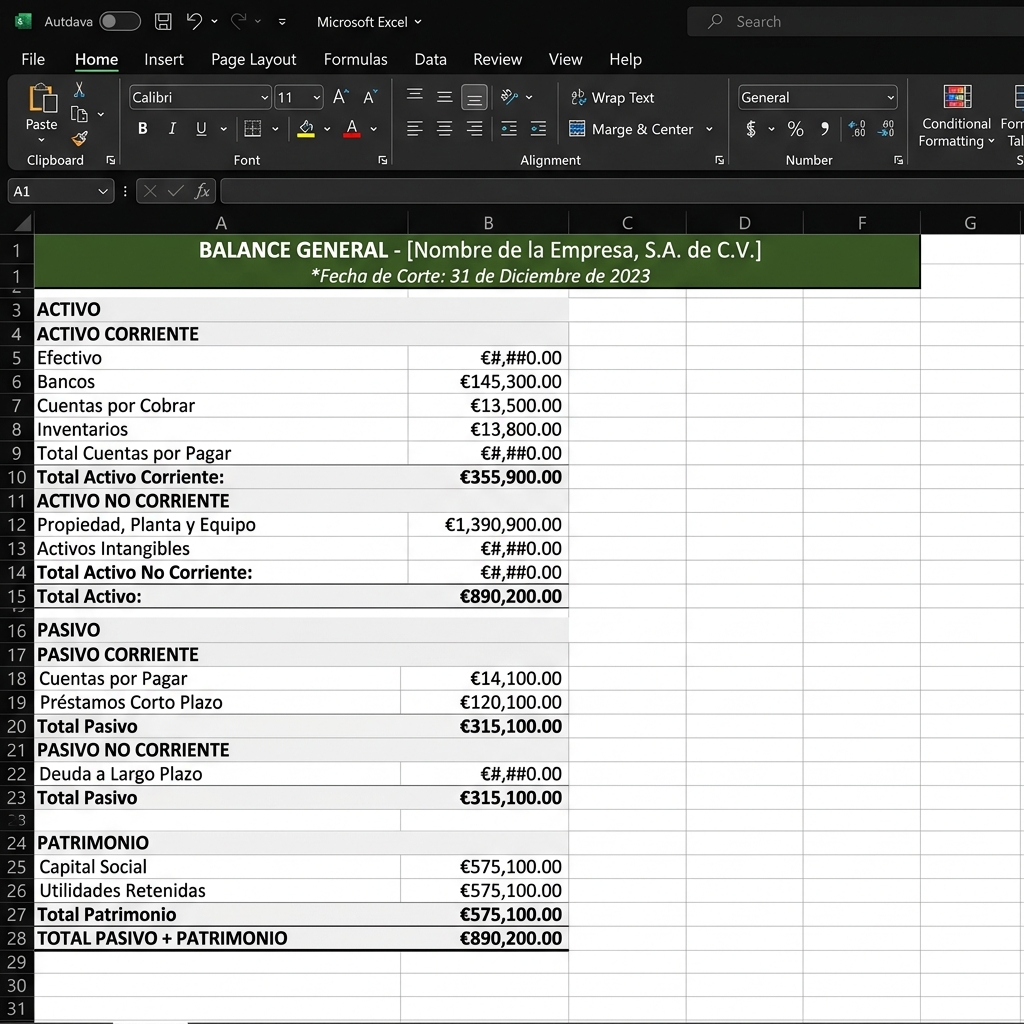The height and width of the screenshot is (1024, 1024).
Task: Expand the Name Box A1 dropdown
Action: [x=103, y=191]
